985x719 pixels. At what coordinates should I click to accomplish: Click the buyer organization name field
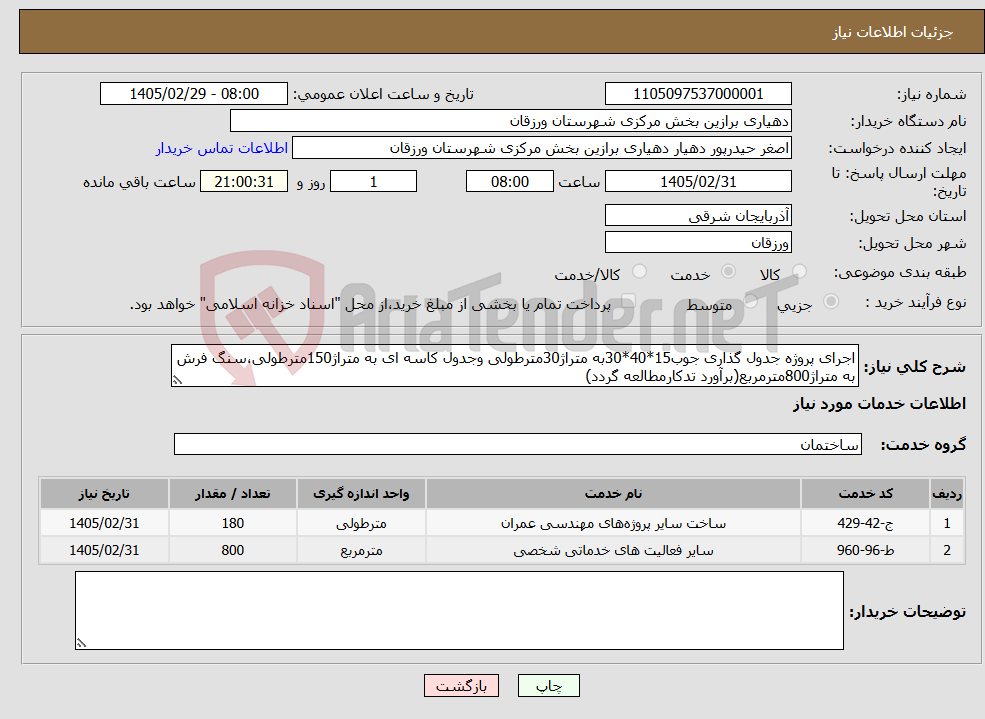click(511, 121)
